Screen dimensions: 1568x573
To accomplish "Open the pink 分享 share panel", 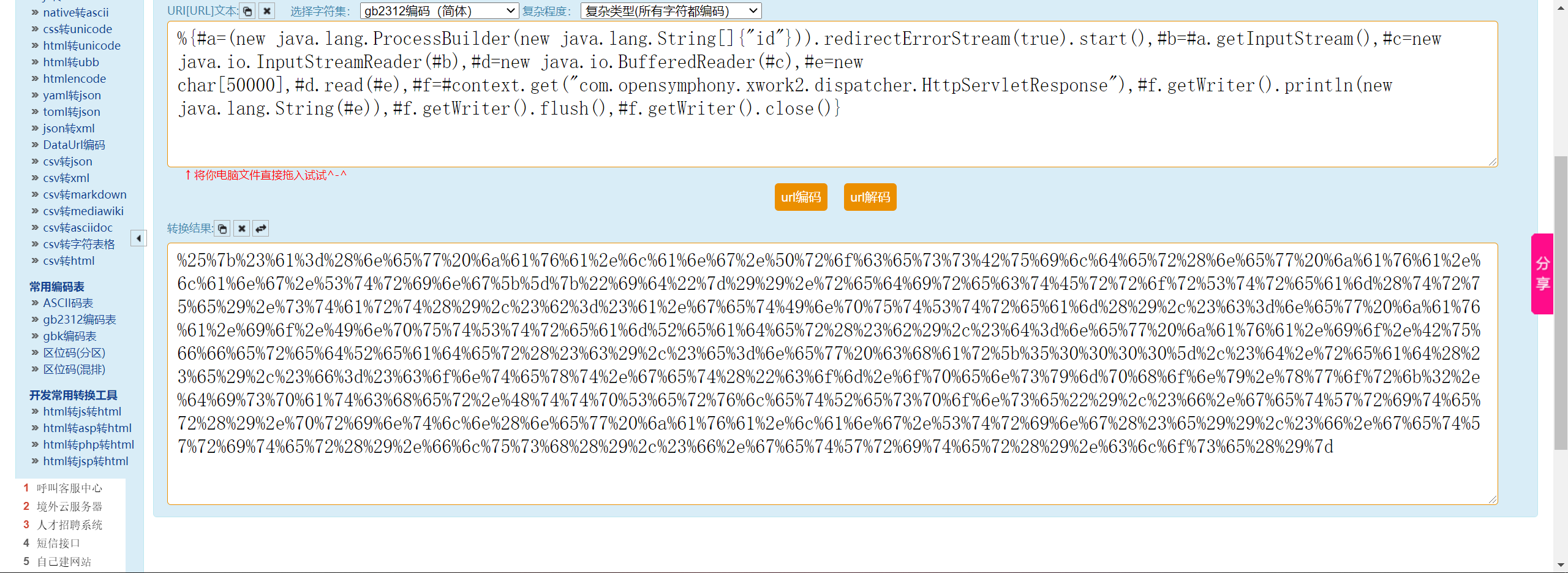I will coord(1542,273).
